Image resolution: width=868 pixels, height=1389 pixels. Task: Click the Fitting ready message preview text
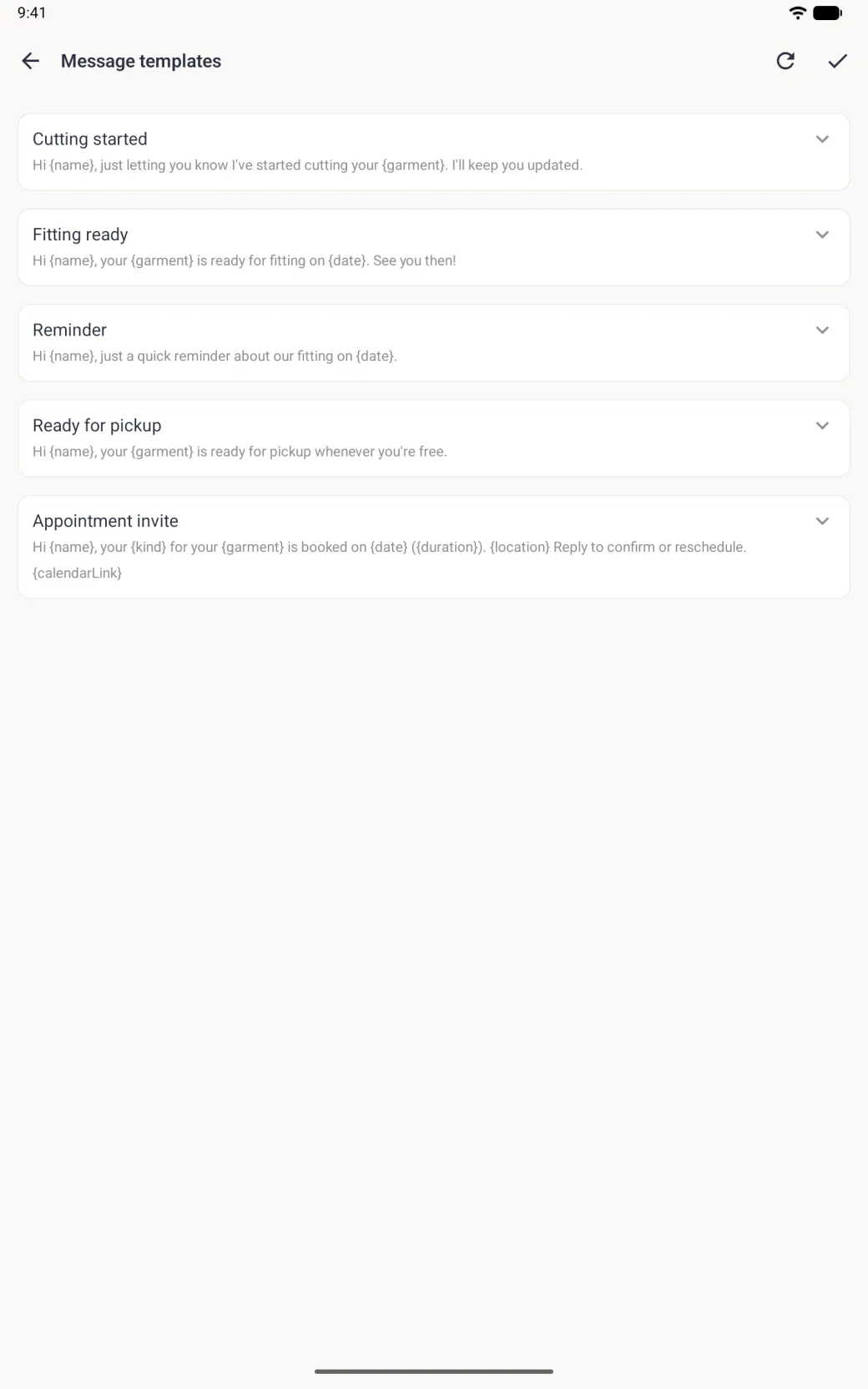(x=244, y=260)
